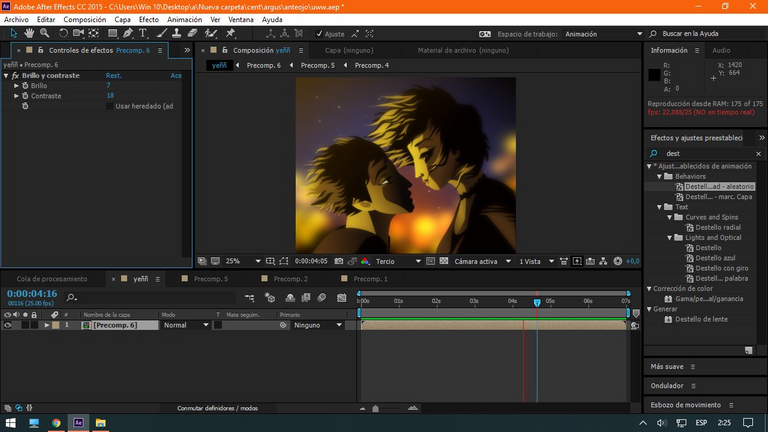Open the Cámara activa dropdown
This screenshot has width=768, height=432.
click(x=482, y=261)
